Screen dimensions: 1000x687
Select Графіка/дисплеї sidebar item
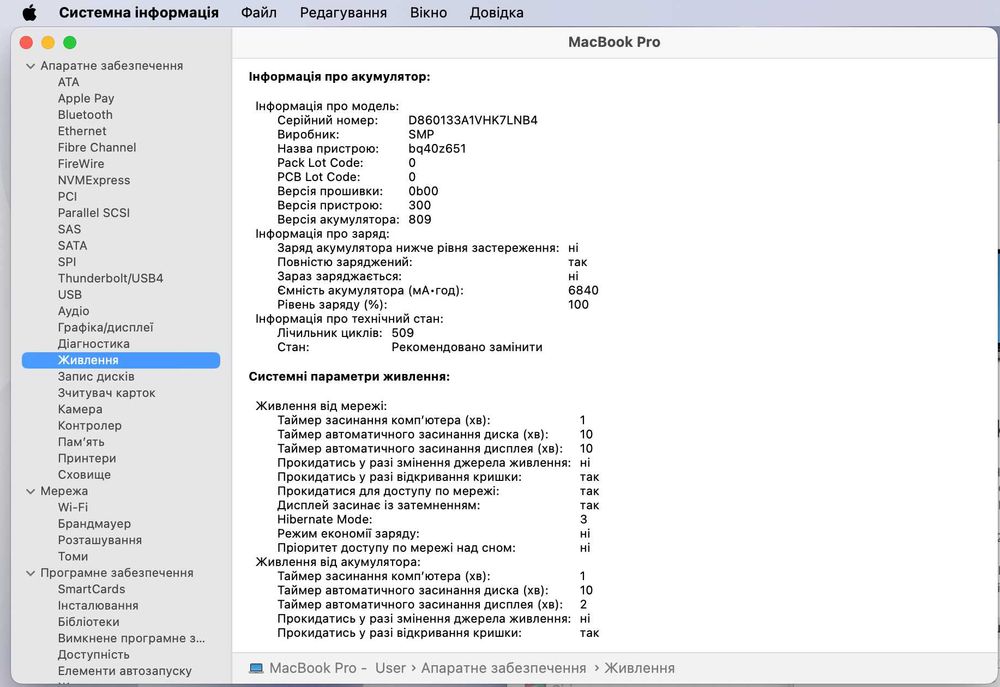pyautogui.click(x=105, y=328)
